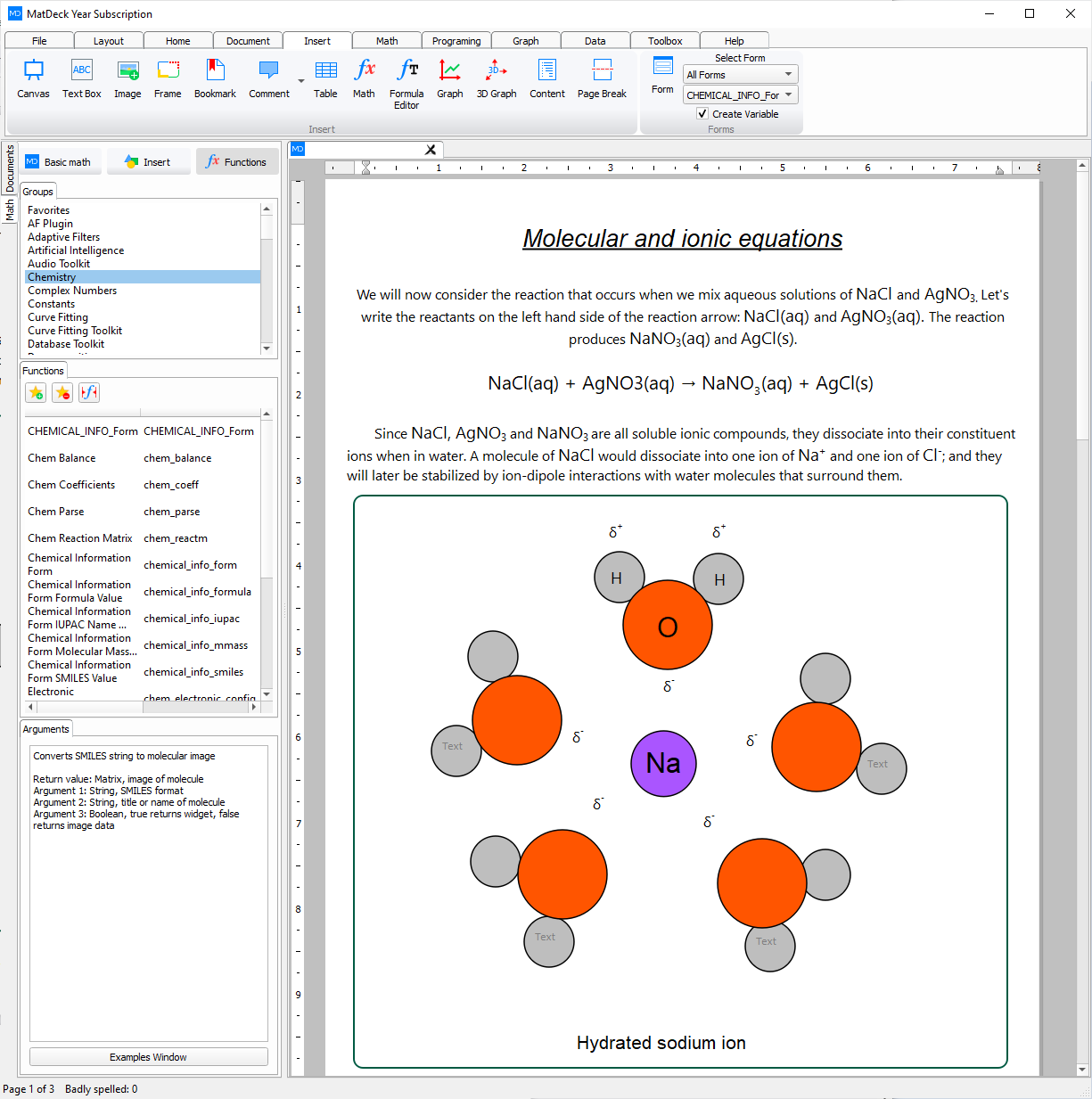
Task: Select chemical_info_smiles function name
Action: (x=193, y=672)
